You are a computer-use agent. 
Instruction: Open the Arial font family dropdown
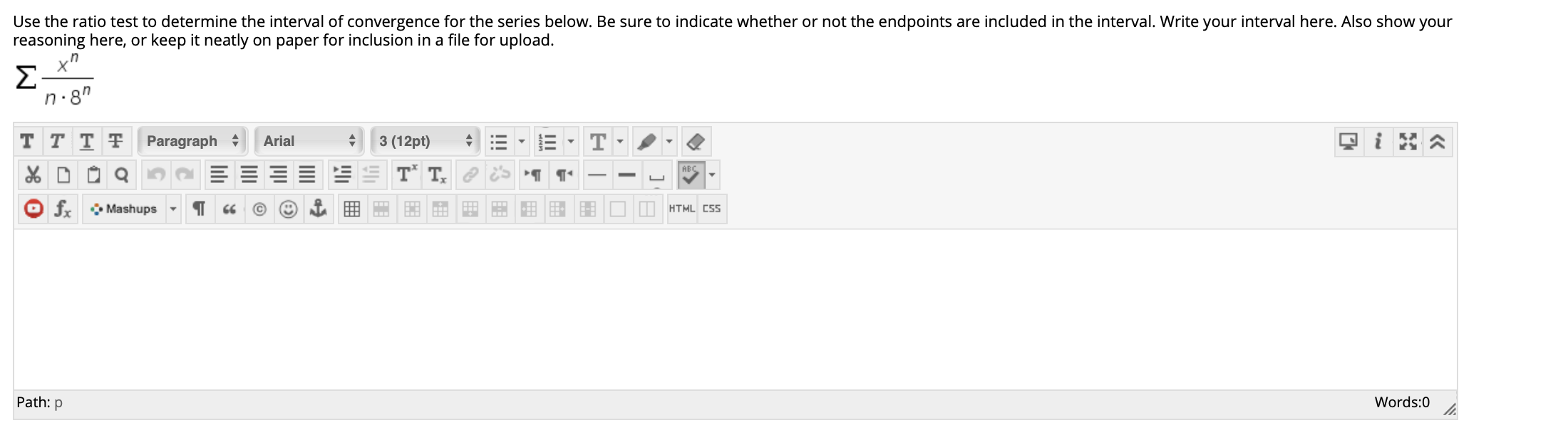pyautogui.click(x=308, y=141)
